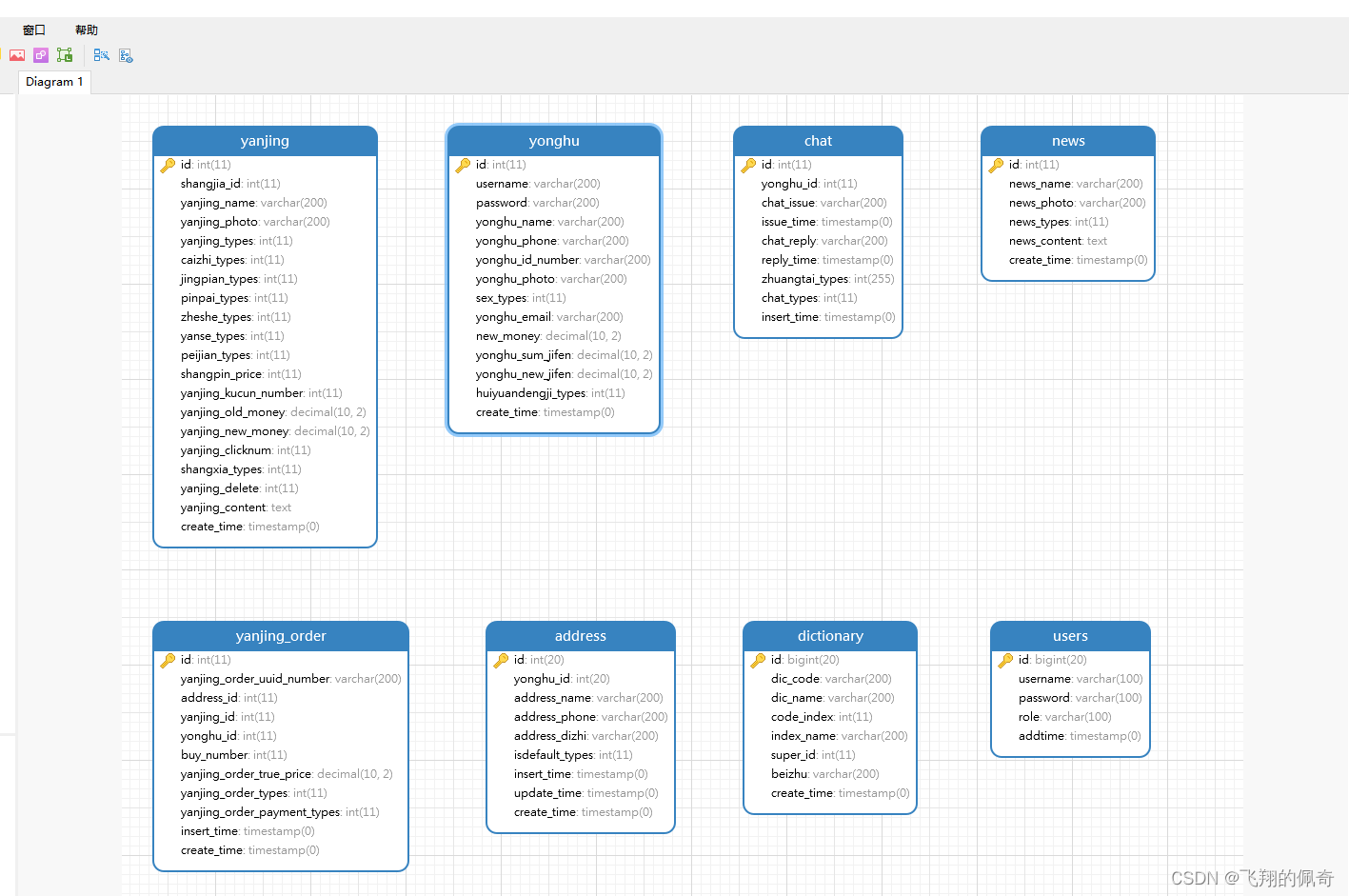The height and width of the screenshot is (896, 1349).
Task: Click the key icon in news table
Action: coord(996,165)
